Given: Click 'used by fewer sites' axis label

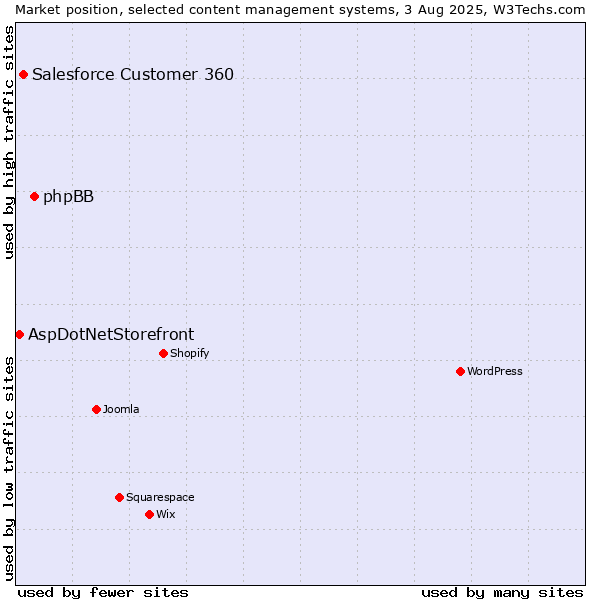Looking at the screenshot, I should point(103,593).
